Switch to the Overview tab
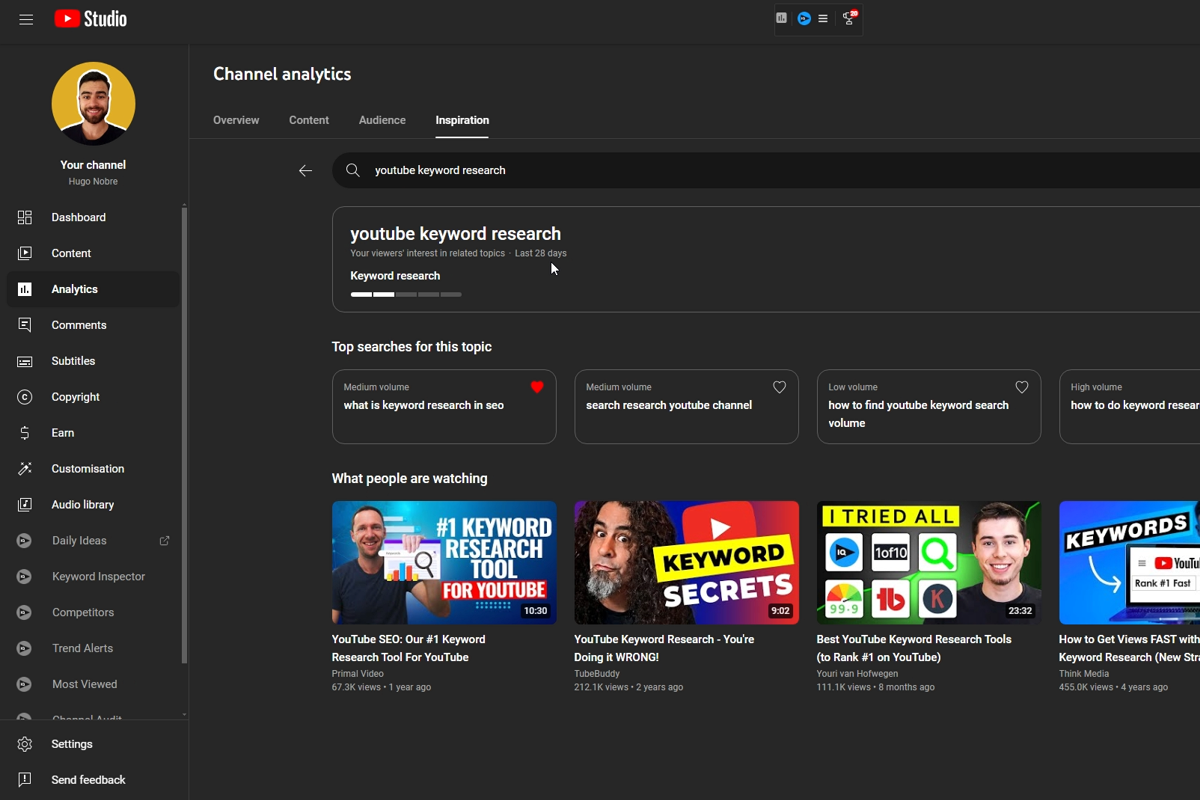 236,120
